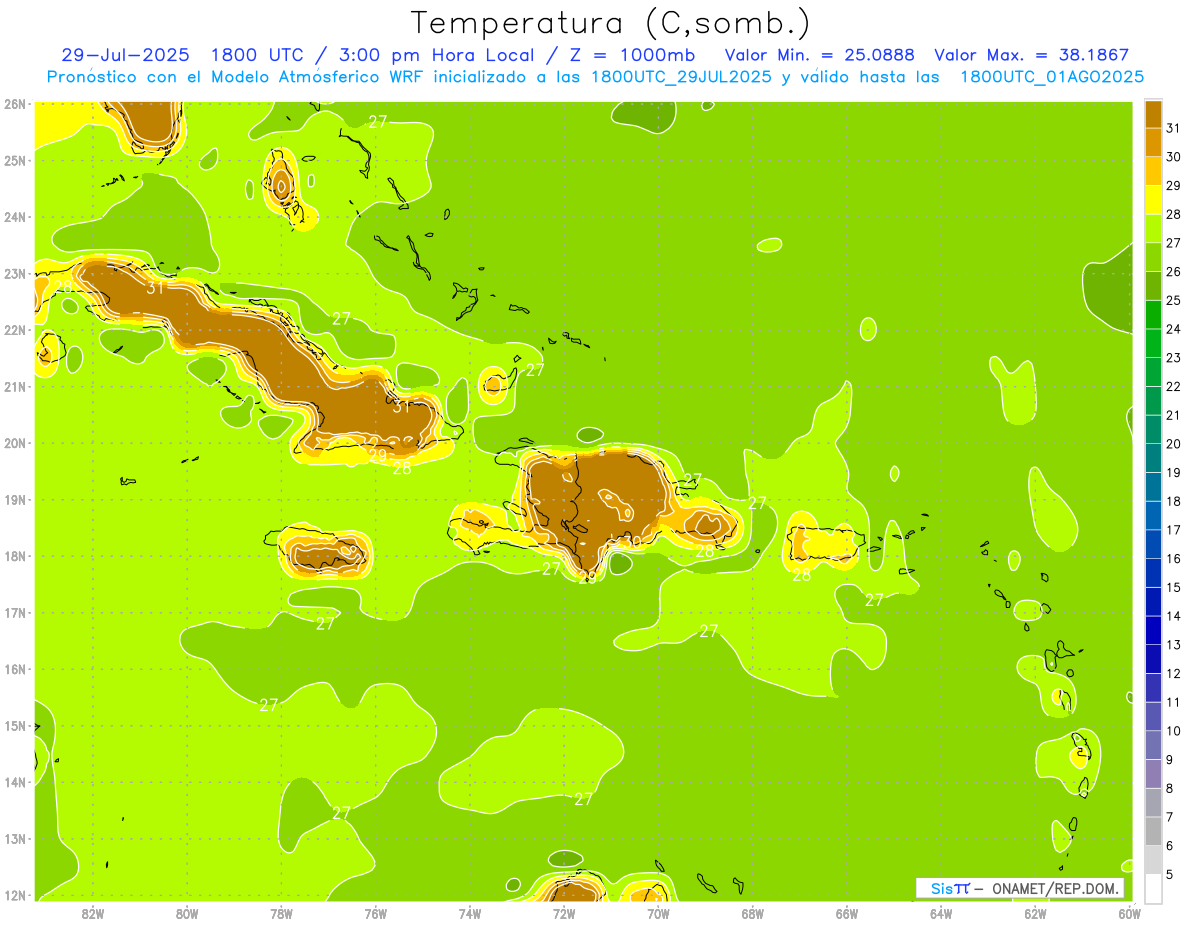This screenshot has height=927, width=1200.
Task: Select the "Z = 1000mb" level text
Action: click(x=633, y=55)
